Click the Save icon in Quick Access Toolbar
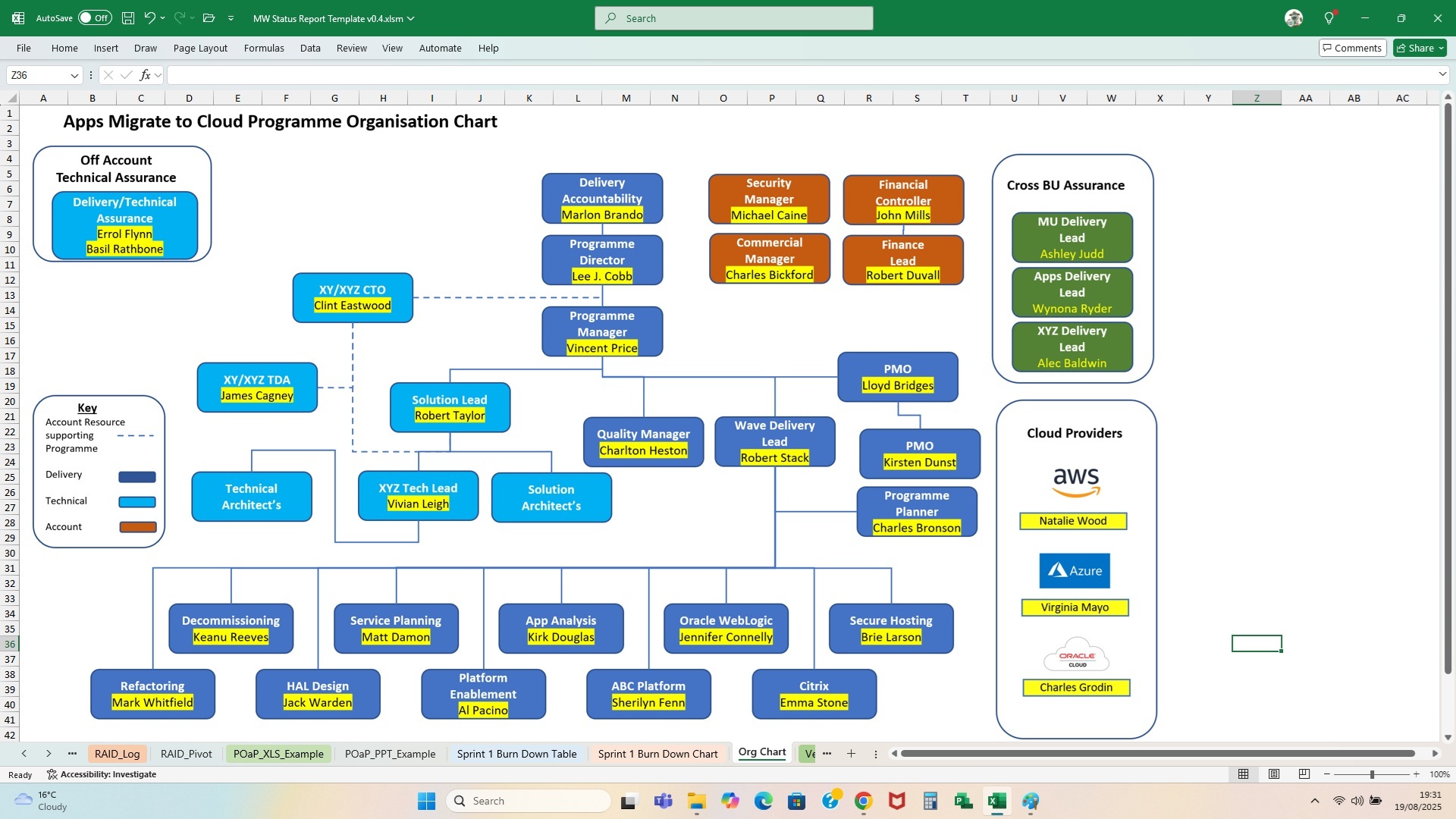Image resolution: width=1456 pixels, height=819 pixels. click(x=127, y=17)
